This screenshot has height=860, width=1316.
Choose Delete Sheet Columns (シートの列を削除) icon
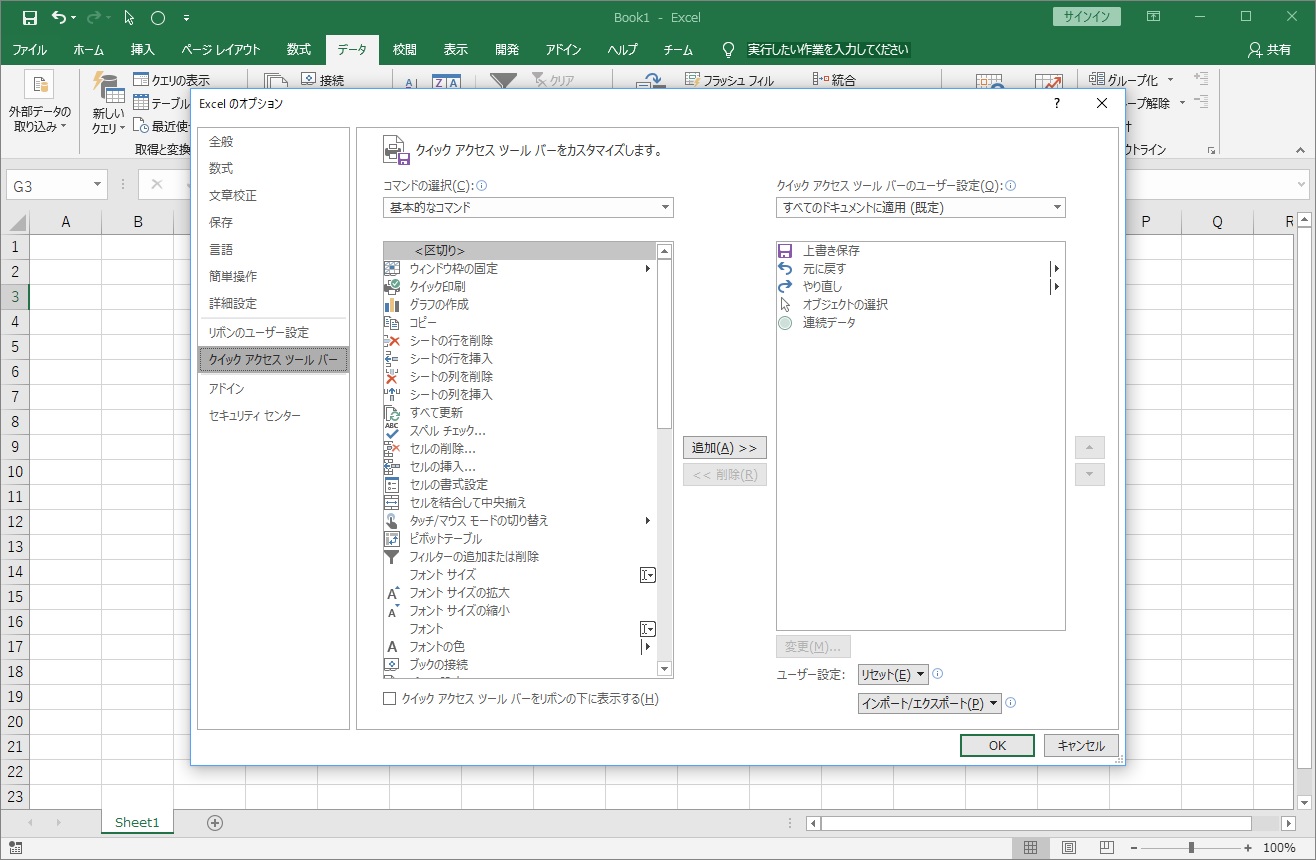[392, 376]
